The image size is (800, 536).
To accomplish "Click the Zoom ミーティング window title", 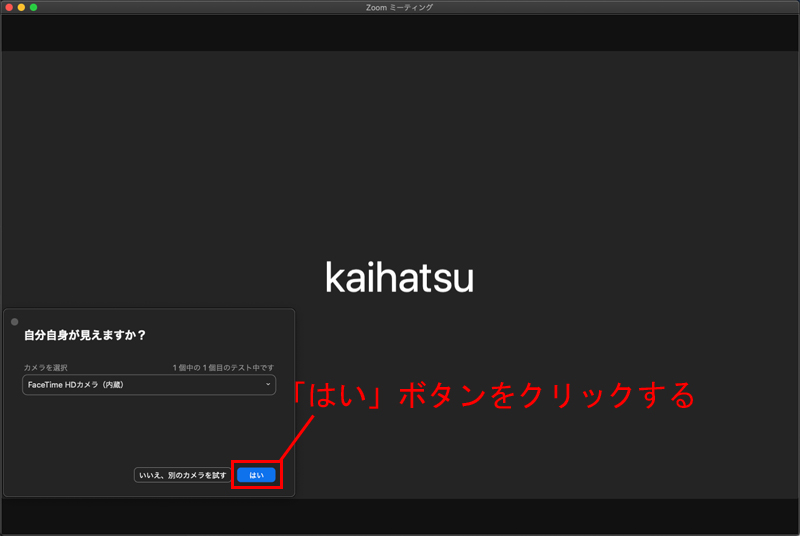I will [x=399, y=7].
